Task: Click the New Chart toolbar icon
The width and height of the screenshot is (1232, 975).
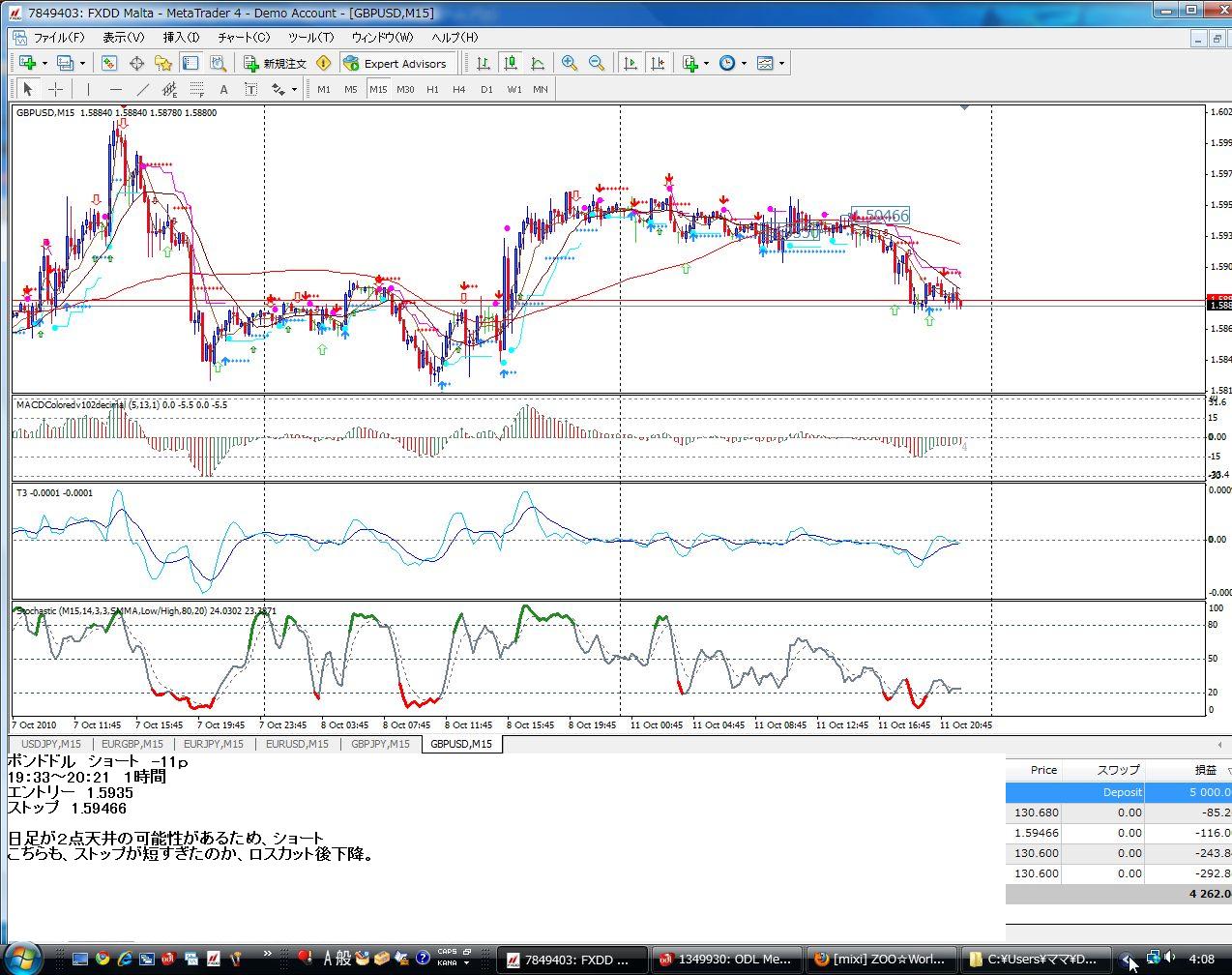Action: coord(27,63)
